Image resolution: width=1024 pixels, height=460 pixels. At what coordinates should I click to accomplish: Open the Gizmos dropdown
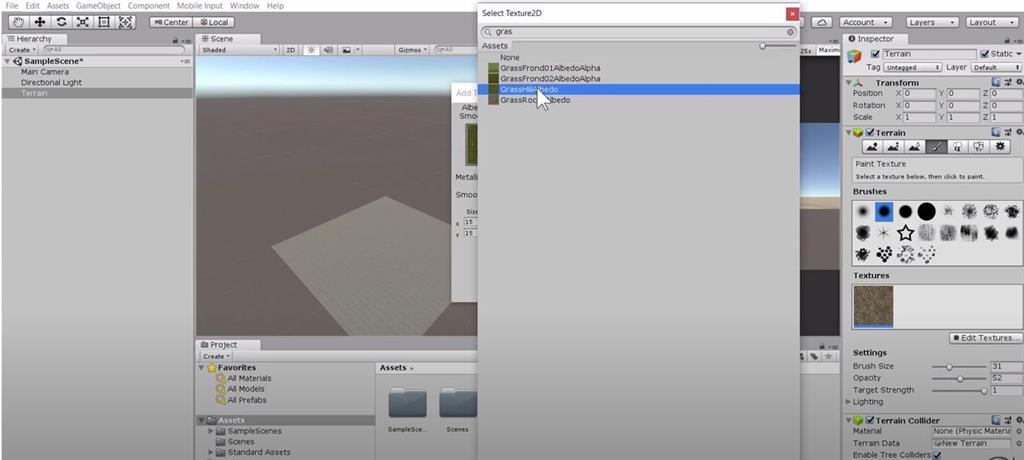tap(413, 50)
